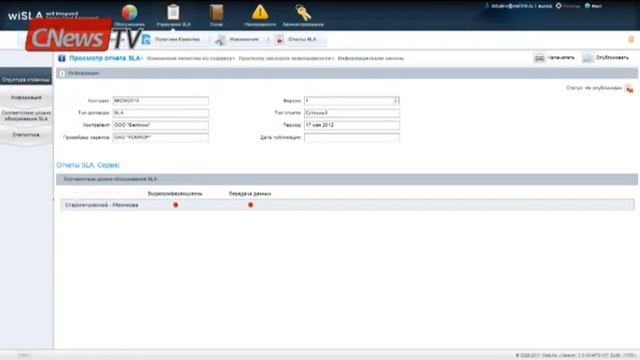Select the Статистика sidebar item
Screen dimensions: 640x360
point(26,135)
